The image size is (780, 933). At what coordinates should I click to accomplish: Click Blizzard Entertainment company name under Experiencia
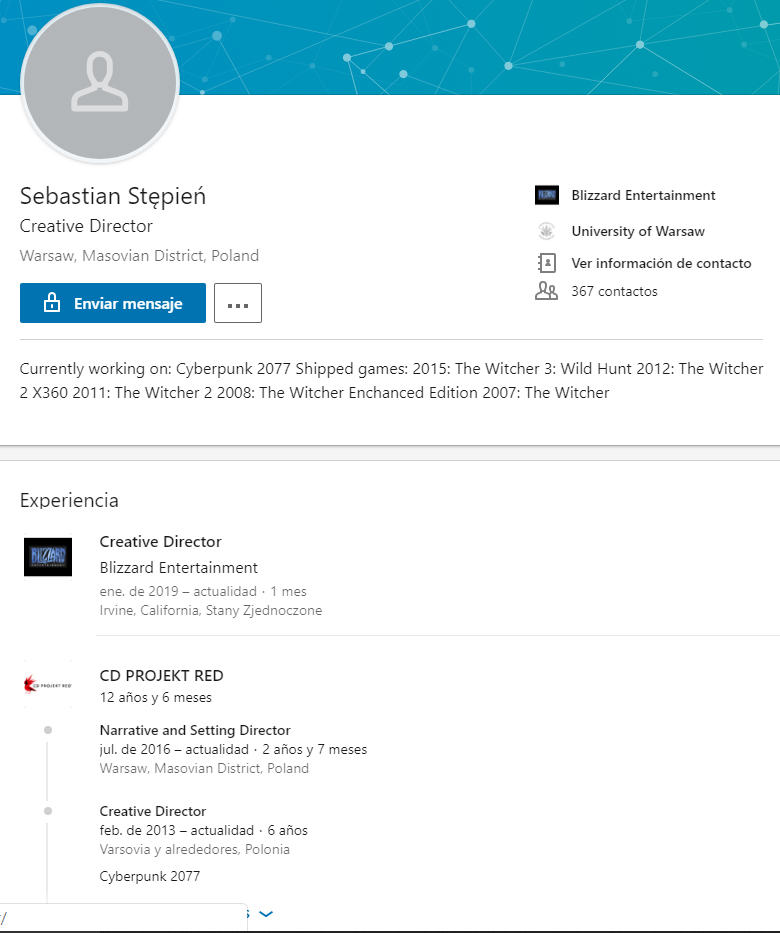click(178, 567)
